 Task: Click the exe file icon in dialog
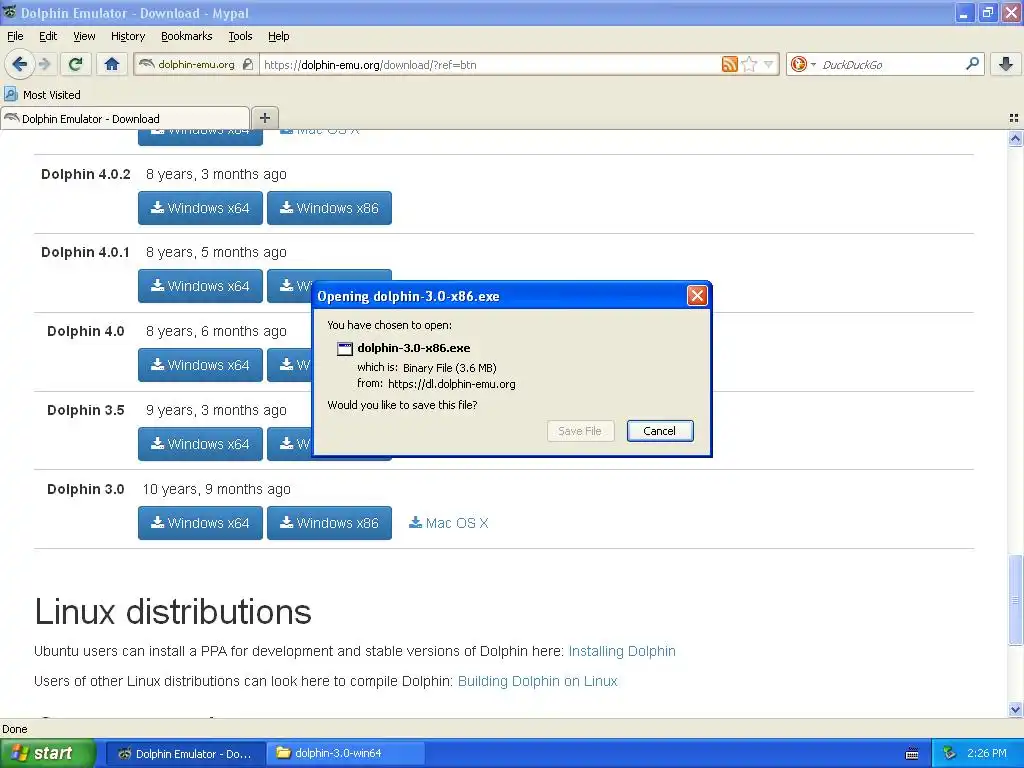(344, 348)
